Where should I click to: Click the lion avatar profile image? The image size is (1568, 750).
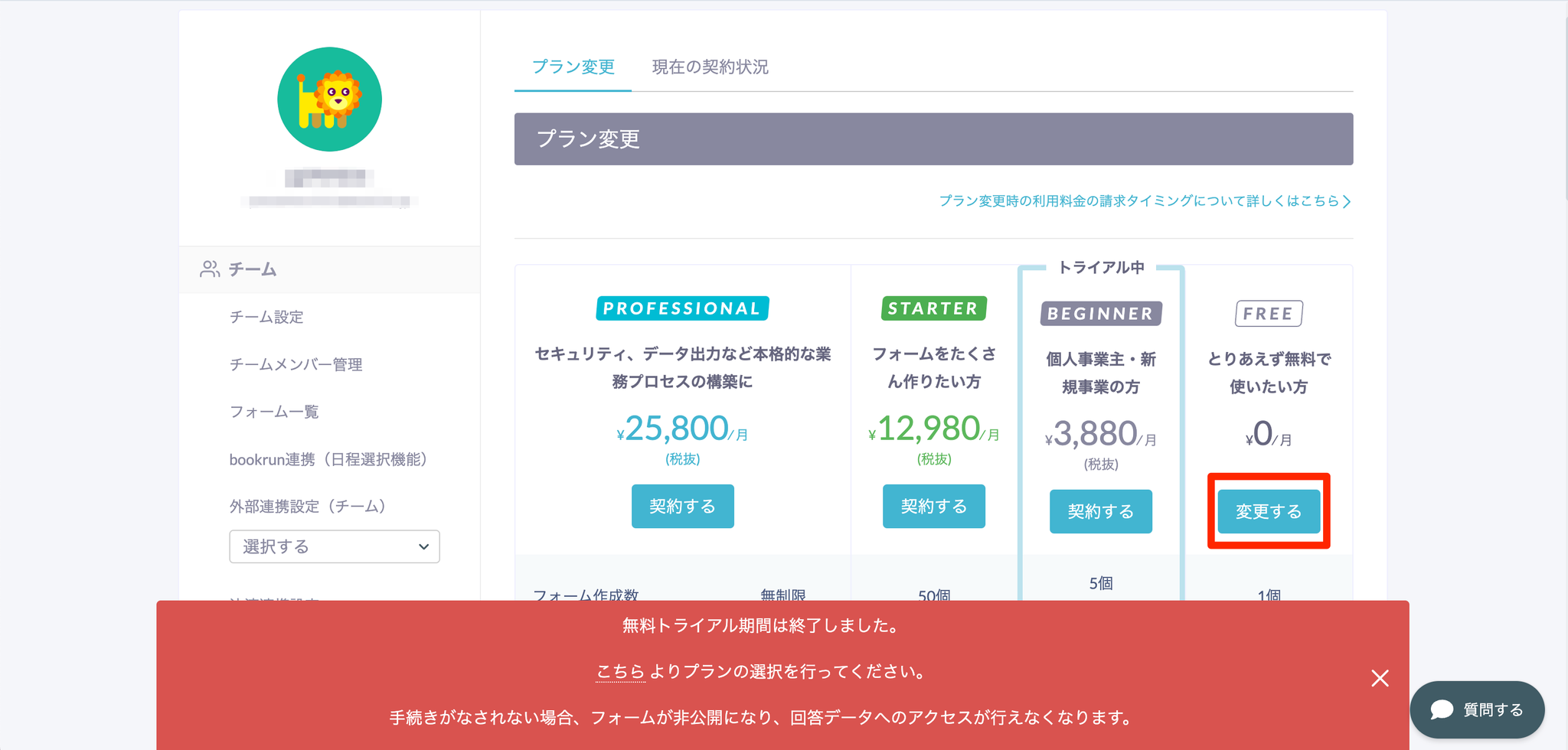329,99
